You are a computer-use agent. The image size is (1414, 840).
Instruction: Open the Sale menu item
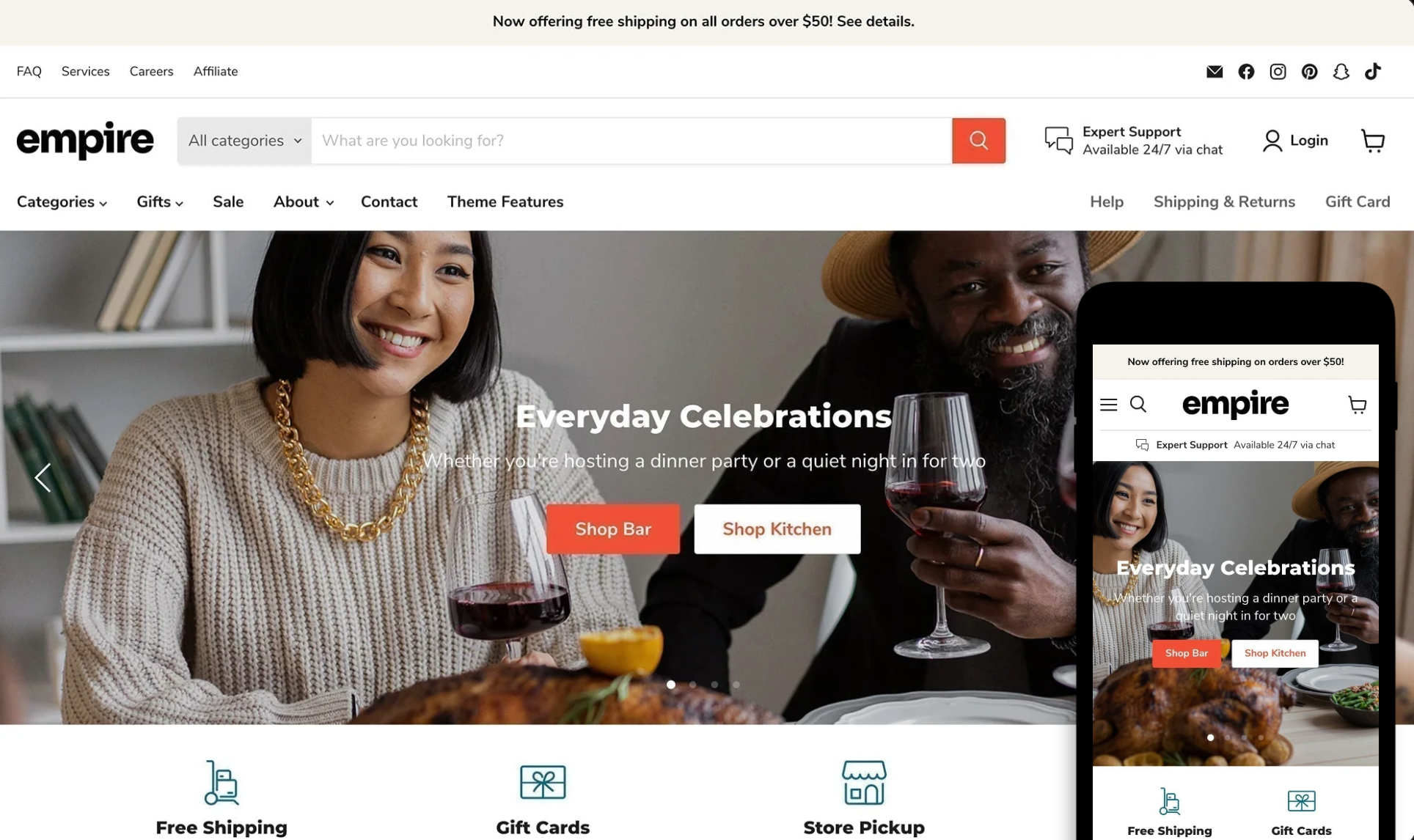228,202
